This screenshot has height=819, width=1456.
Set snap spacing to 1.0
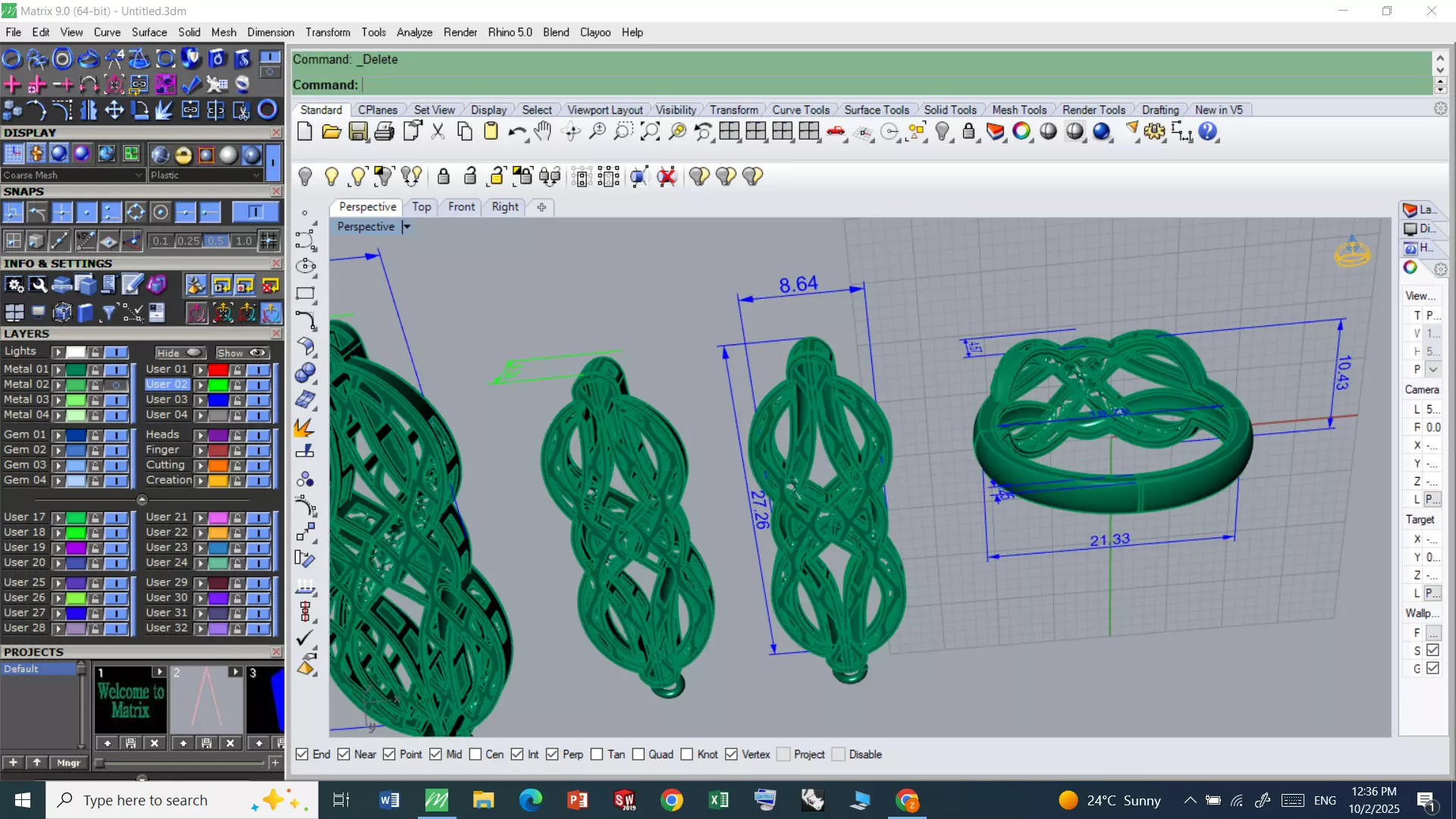click(x=243, y=241)
